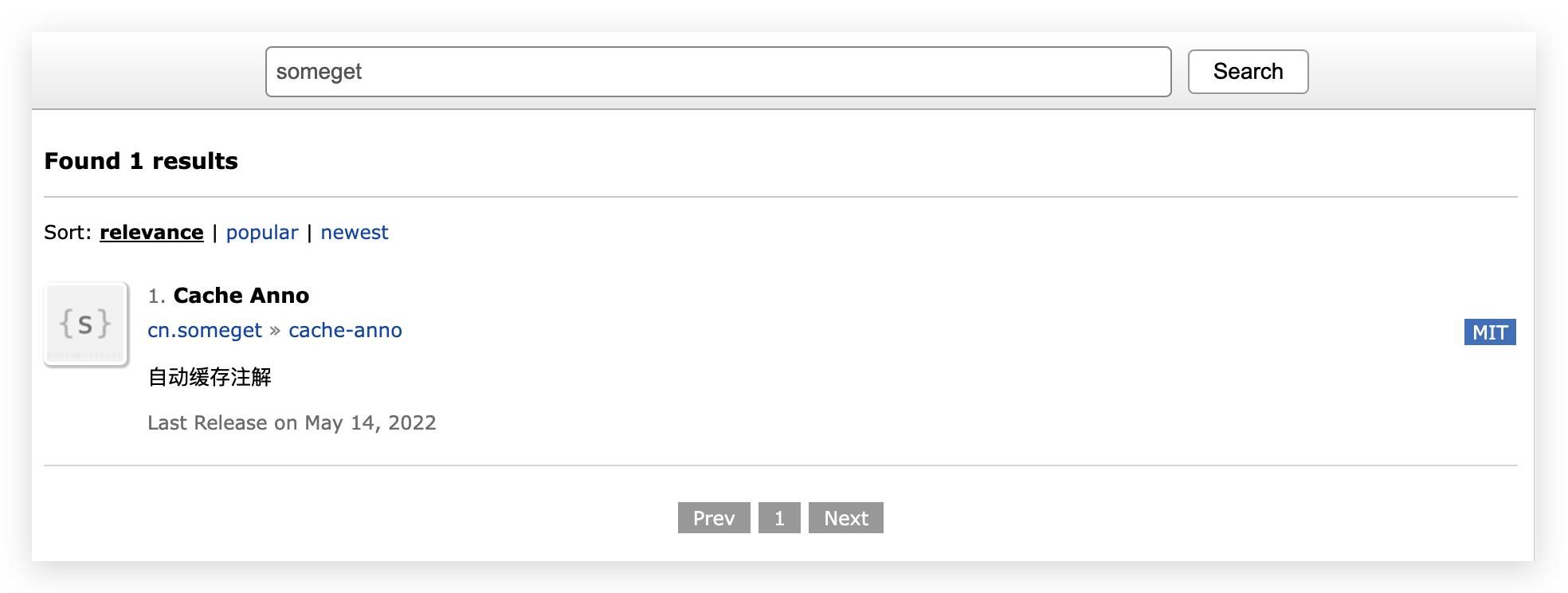Click the "Found 1 results" heading
This screenshot has width=1568, height=593.
(x=141, y=161)
